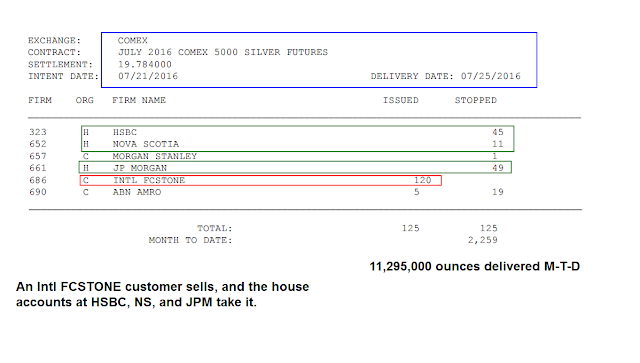Select ABN AMRO issued value 5
The width and height of the screenshot is (640, 363).
tap(417, 192)
